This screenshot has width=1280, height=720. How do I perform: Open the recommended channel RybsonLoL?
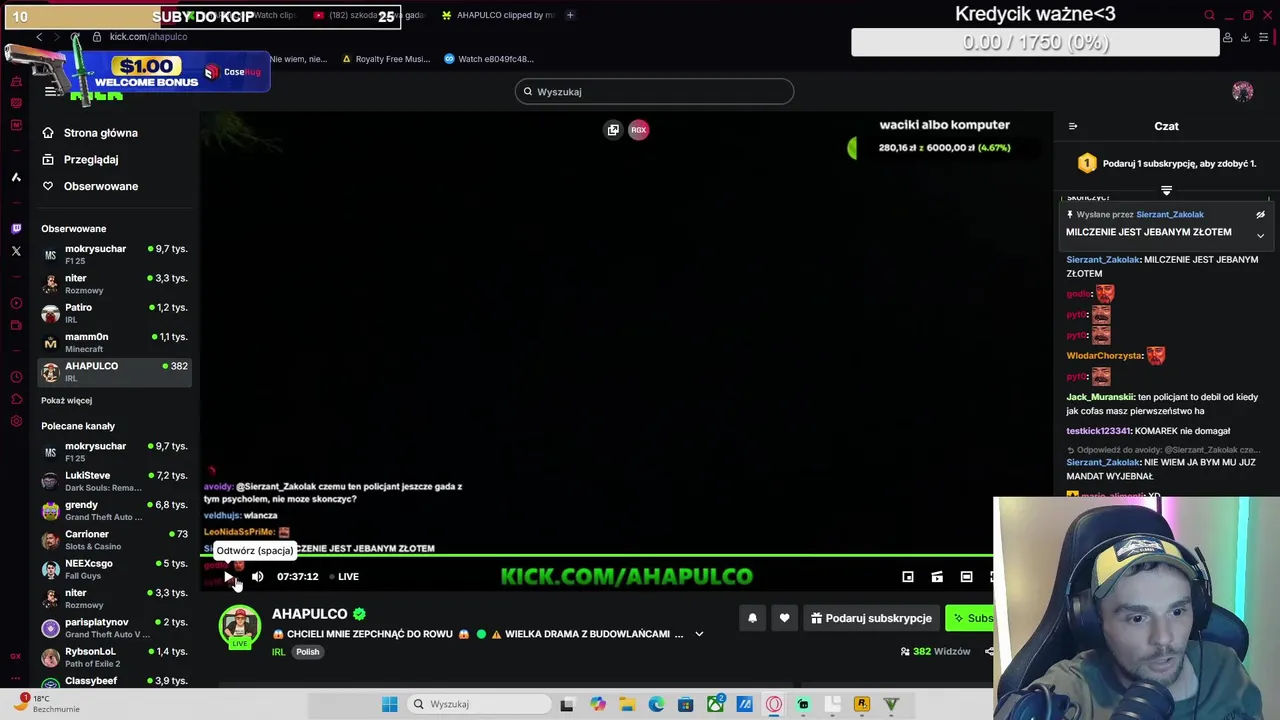tap(114, 657)
